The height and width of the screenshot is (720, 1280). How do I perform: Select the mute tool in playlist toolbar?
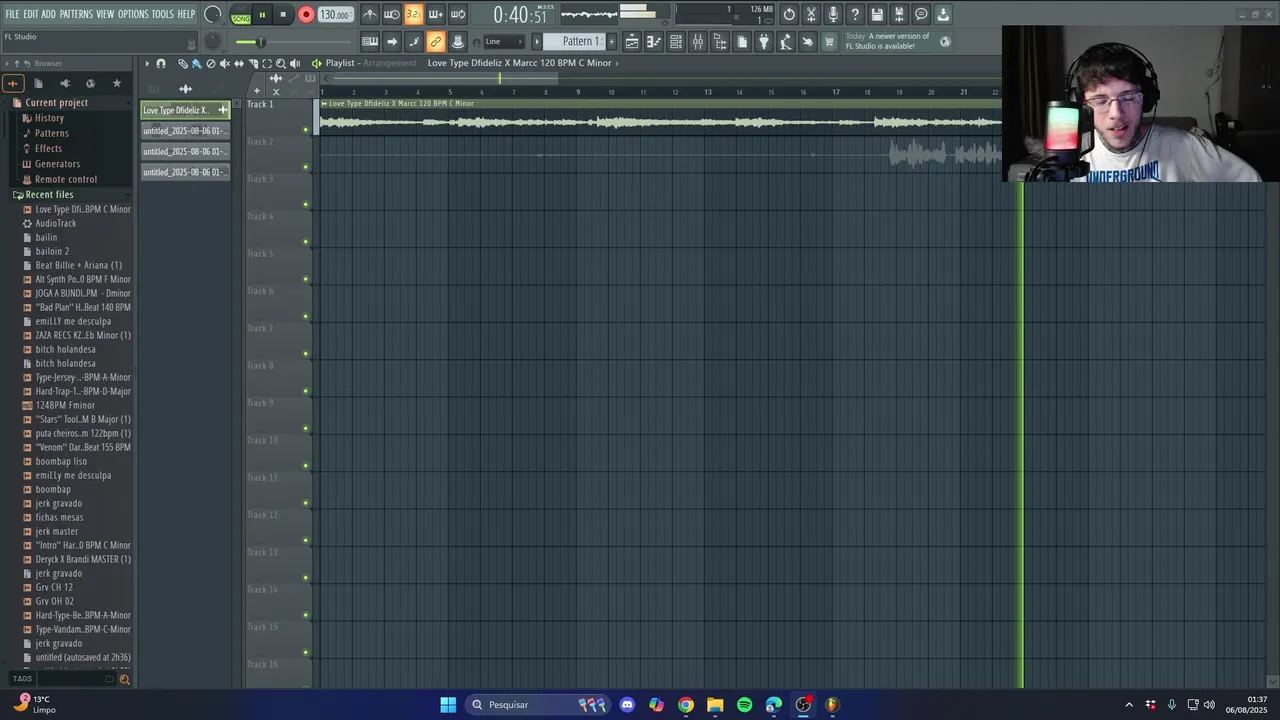tap(224, 63)
